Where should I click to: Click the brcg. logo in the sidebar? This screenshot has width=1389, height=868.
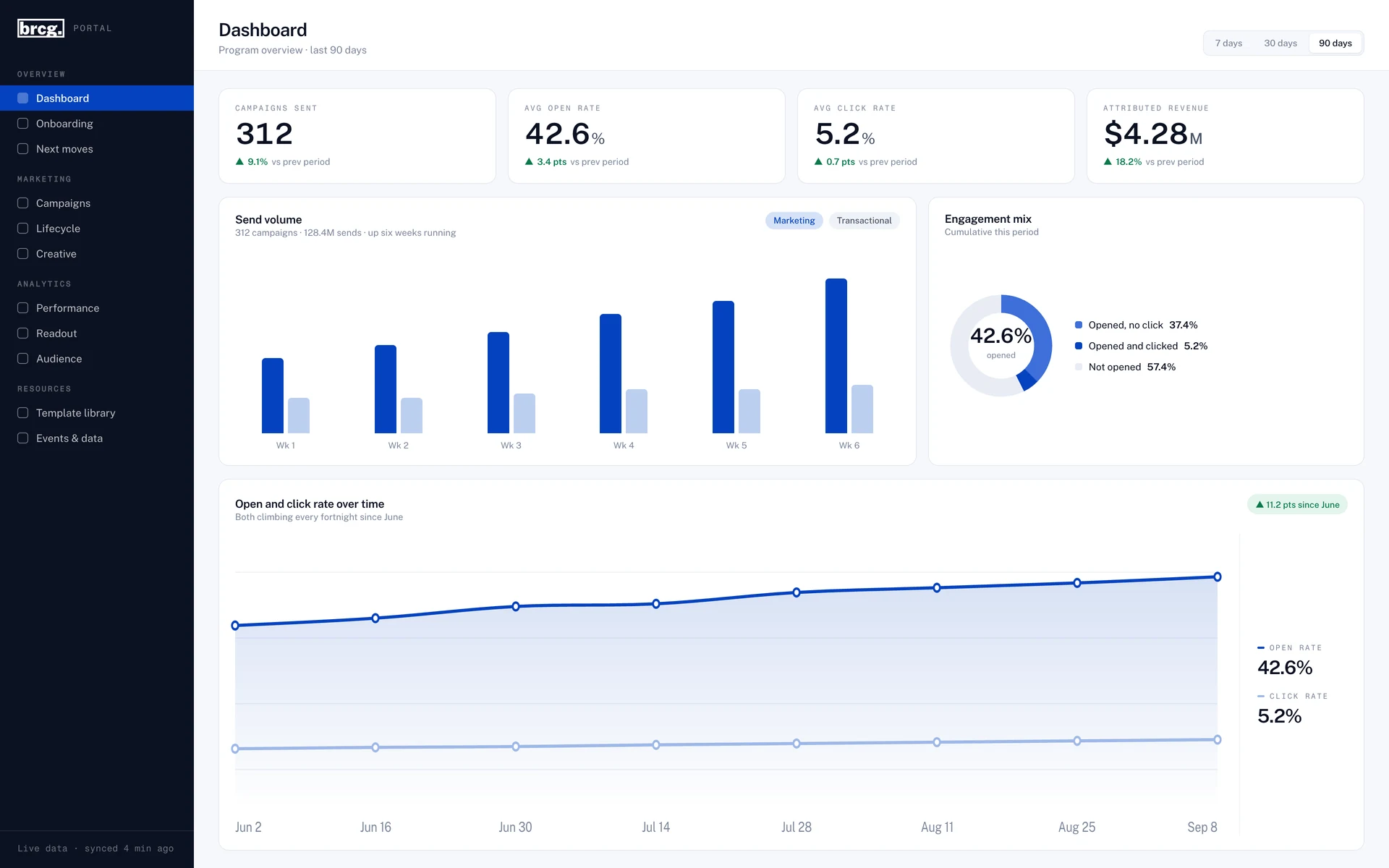click(41, 28)
